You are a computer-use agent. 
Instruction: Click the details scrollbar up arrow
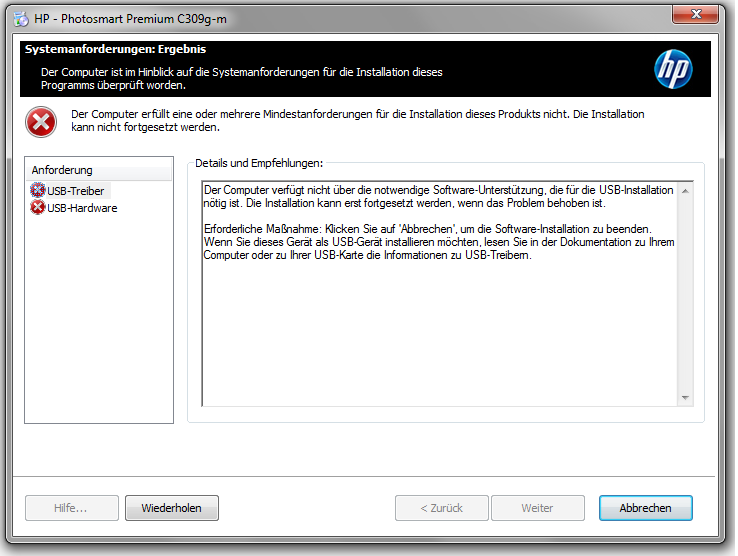point(685,191)
